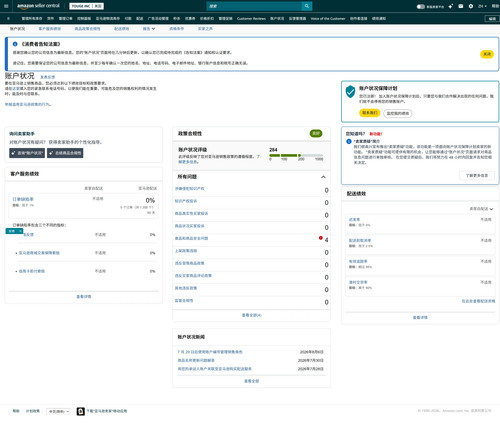Open the 监管合规性 link
This screenshot has width=500, height=426.
(x=184, y=300)
